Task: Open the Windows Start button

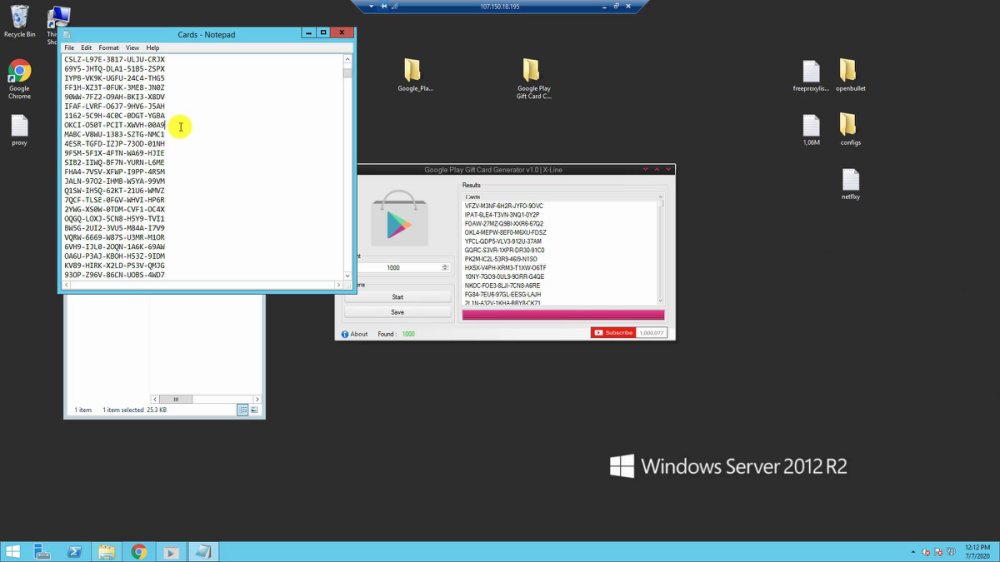Action: pyautogui.click(x=13, y=552)
